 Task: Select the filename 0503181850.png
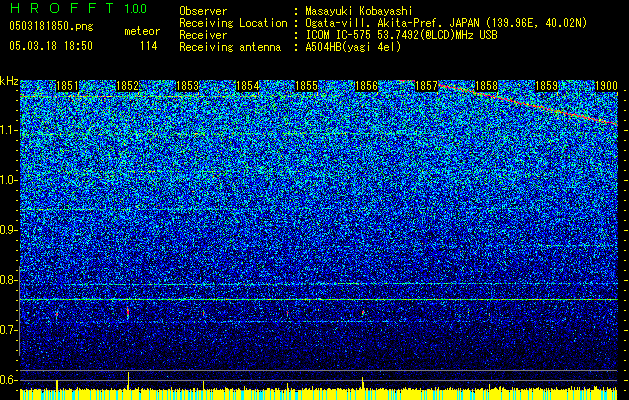[51, 26]
